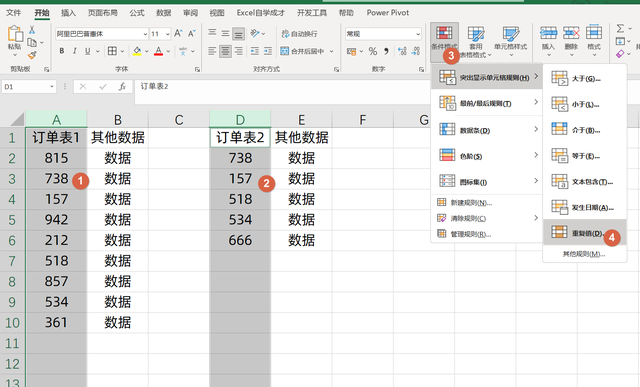
Task: Apply the red font color A
Action: [158, 51]
